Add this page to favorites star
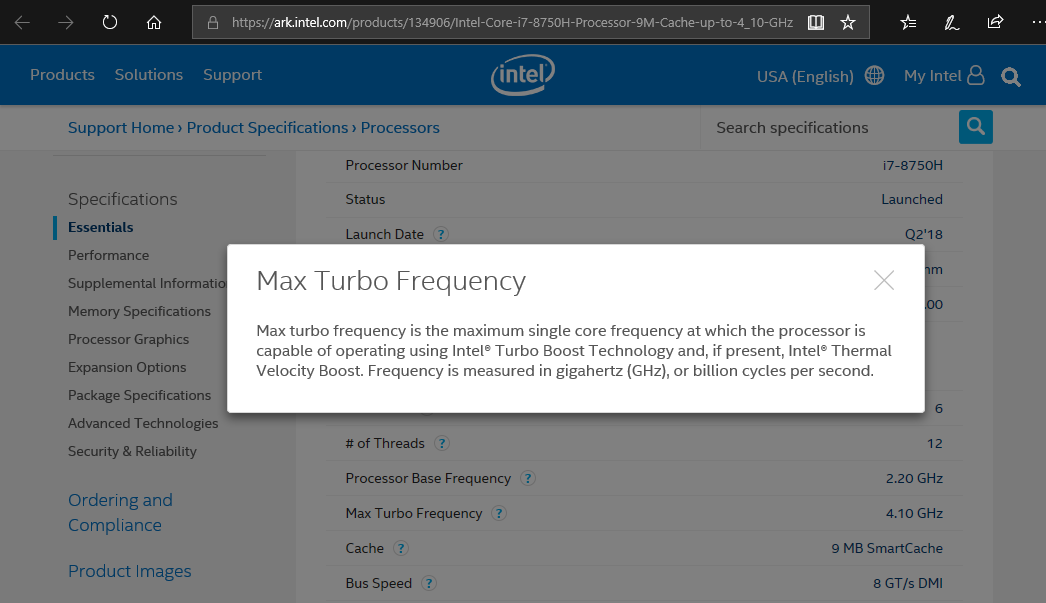The width and height of the screenshot is (1046, 603). (848, 22)
